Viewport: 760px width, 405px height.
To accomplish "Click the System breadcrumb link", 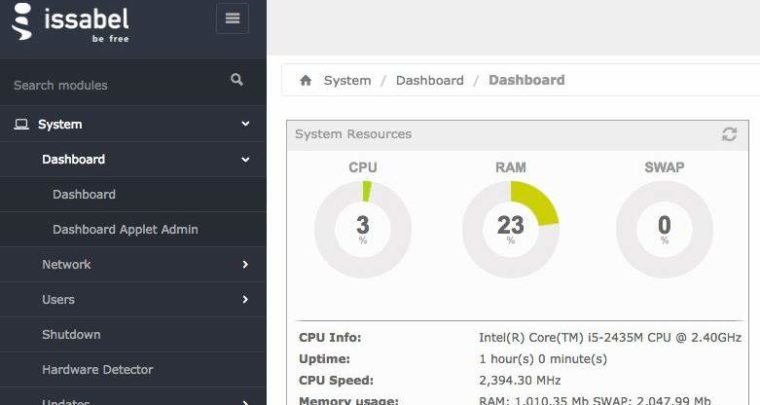I will [347, 80].
